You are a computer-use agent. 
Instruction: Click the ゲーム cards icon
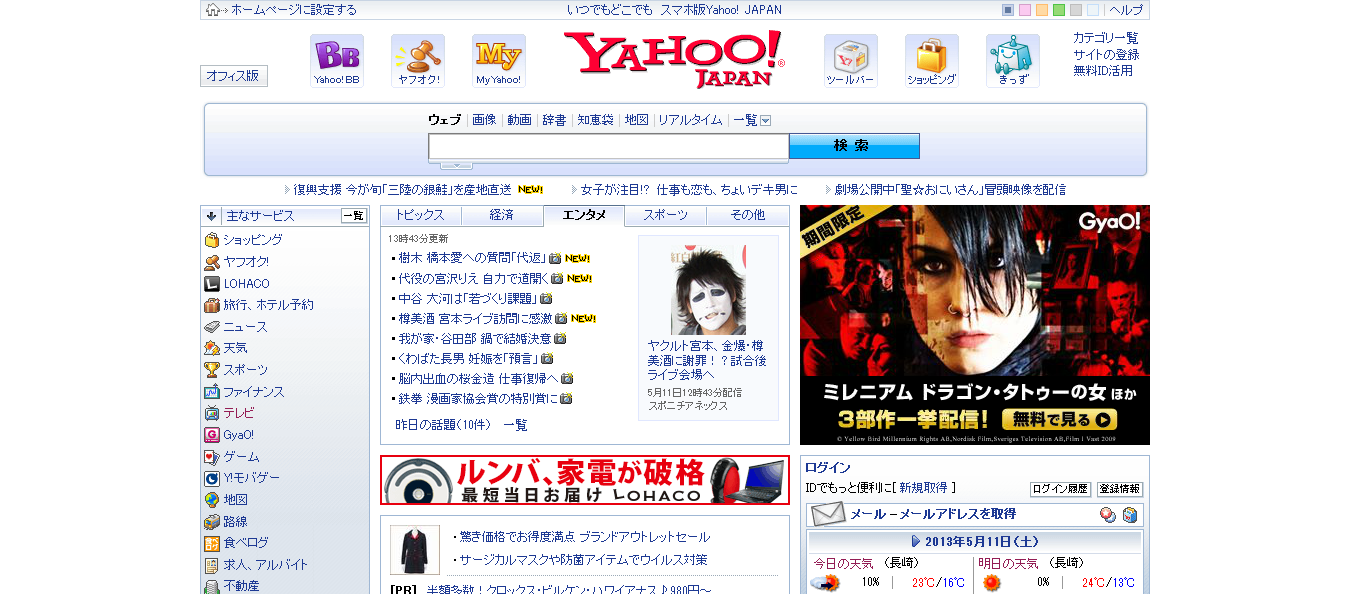point(212,457)
